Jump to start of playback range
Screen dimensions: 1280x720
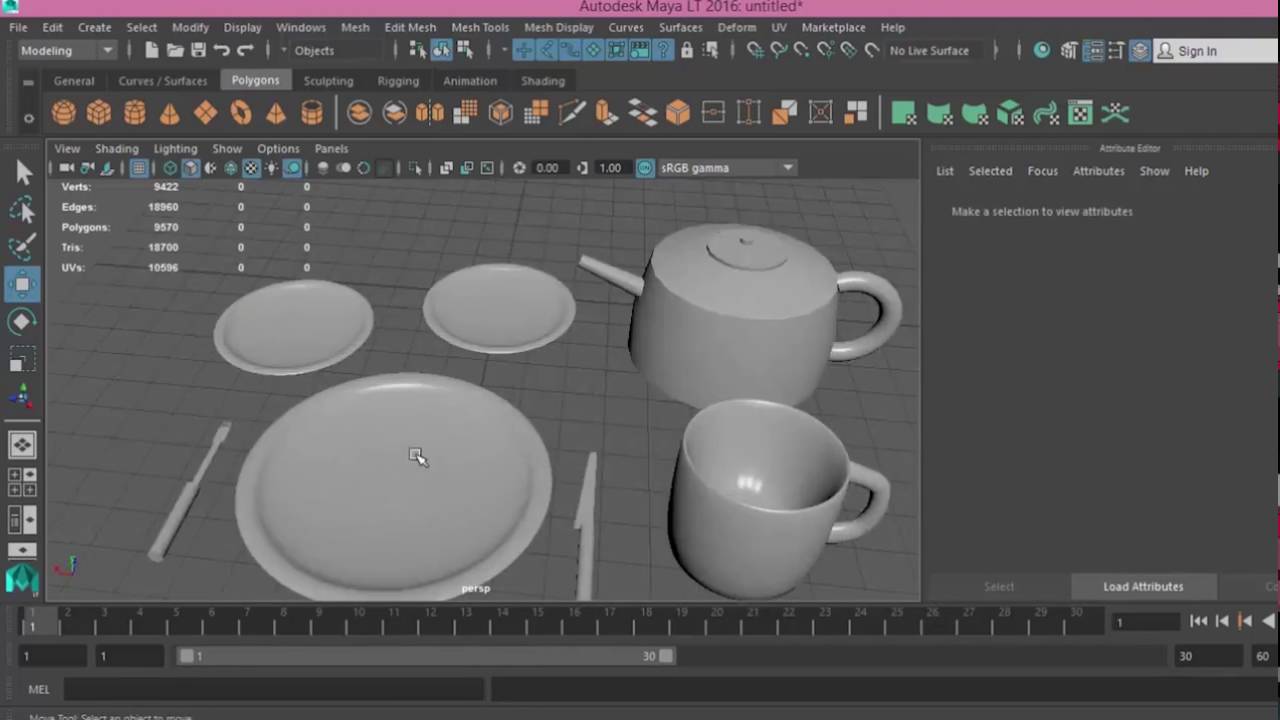(1198, 621)
